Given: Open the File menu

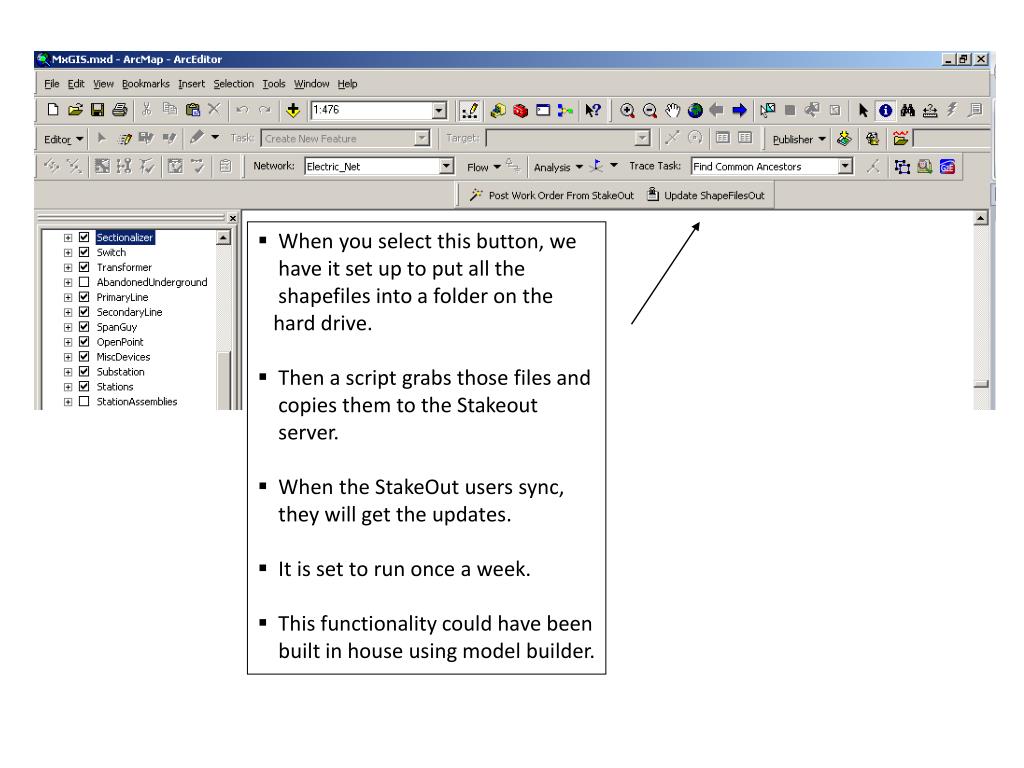Looking at the screenshot, I should pos(52,84).
